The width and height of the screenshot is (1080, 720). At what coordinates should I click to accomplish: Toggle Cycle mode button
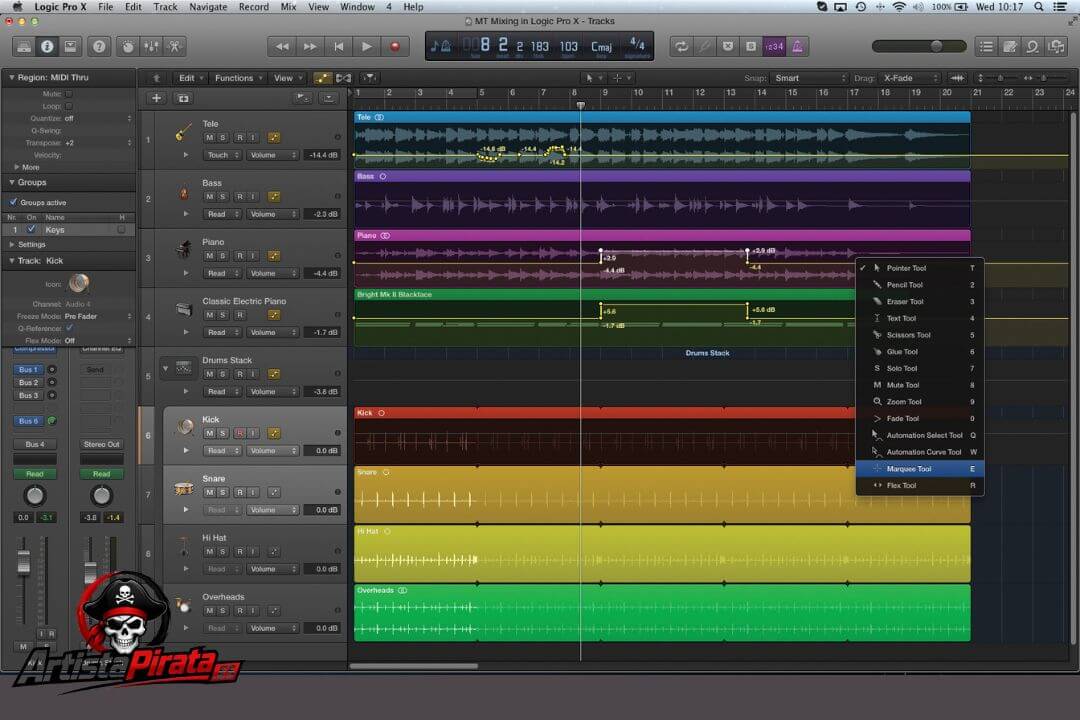tap(681, 47)
